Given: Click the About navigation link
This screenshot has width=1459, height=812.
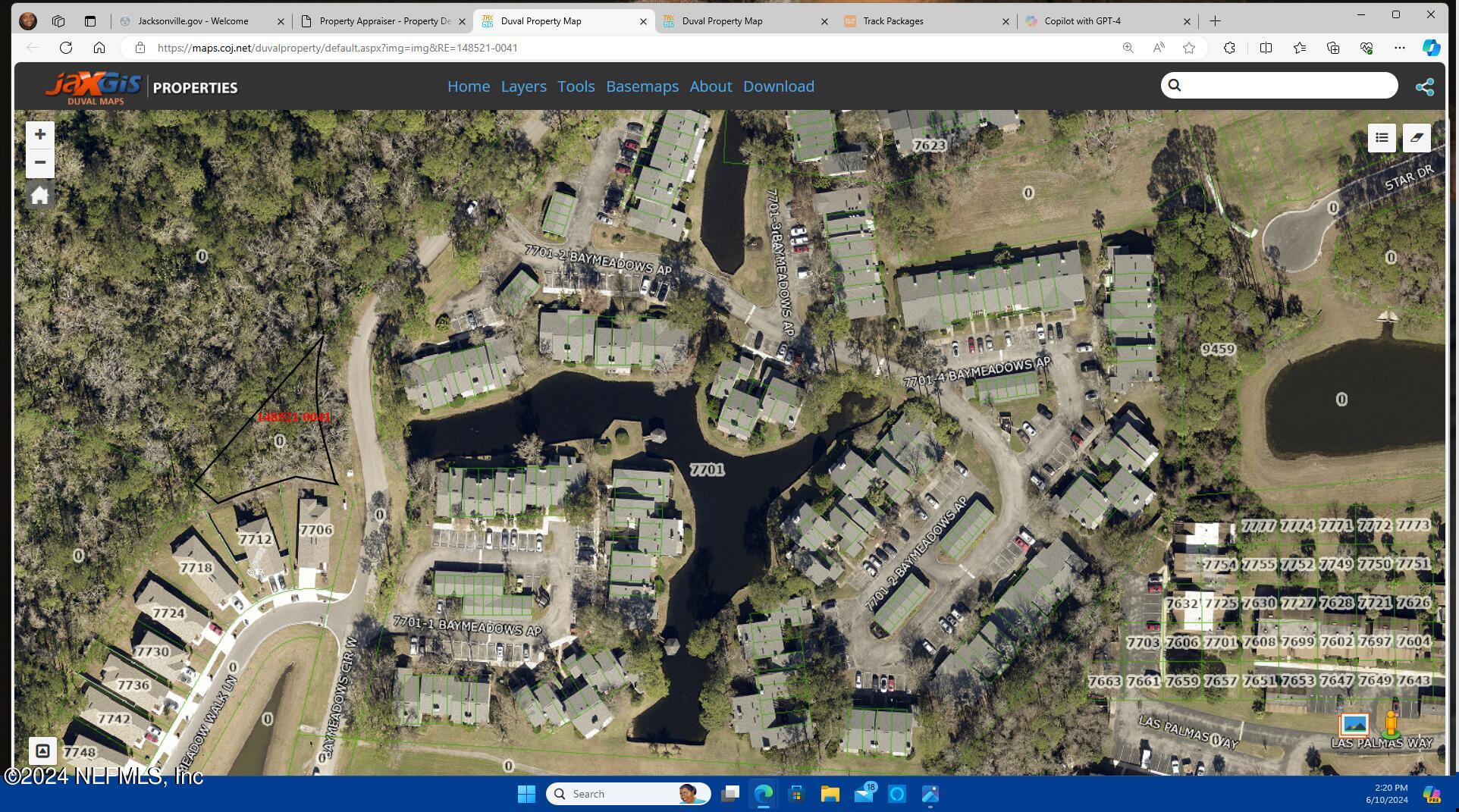Looking at the screenshot, I should [711, 86].
